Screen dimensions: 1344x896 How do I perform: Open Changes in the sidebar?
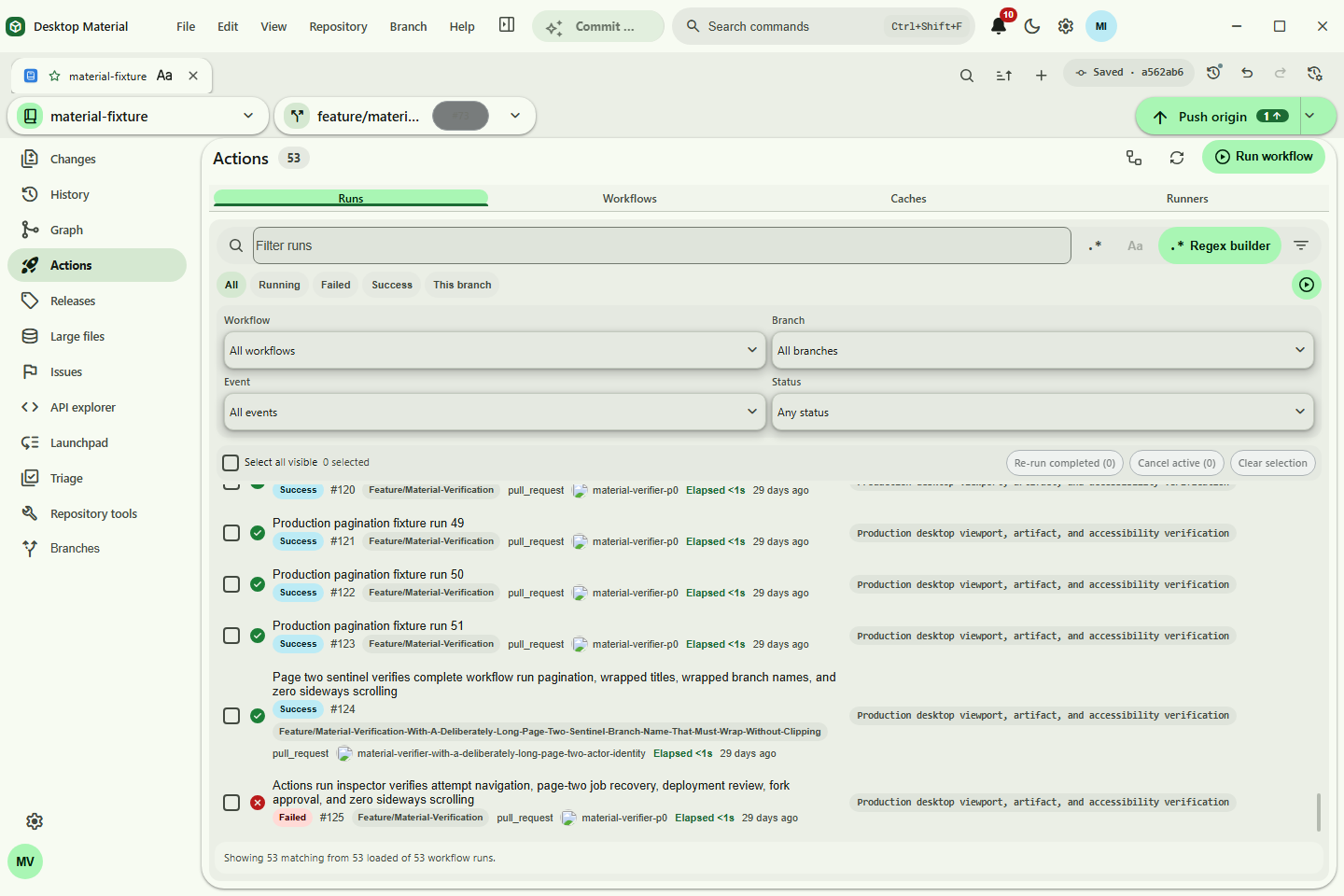pos(97,159)
